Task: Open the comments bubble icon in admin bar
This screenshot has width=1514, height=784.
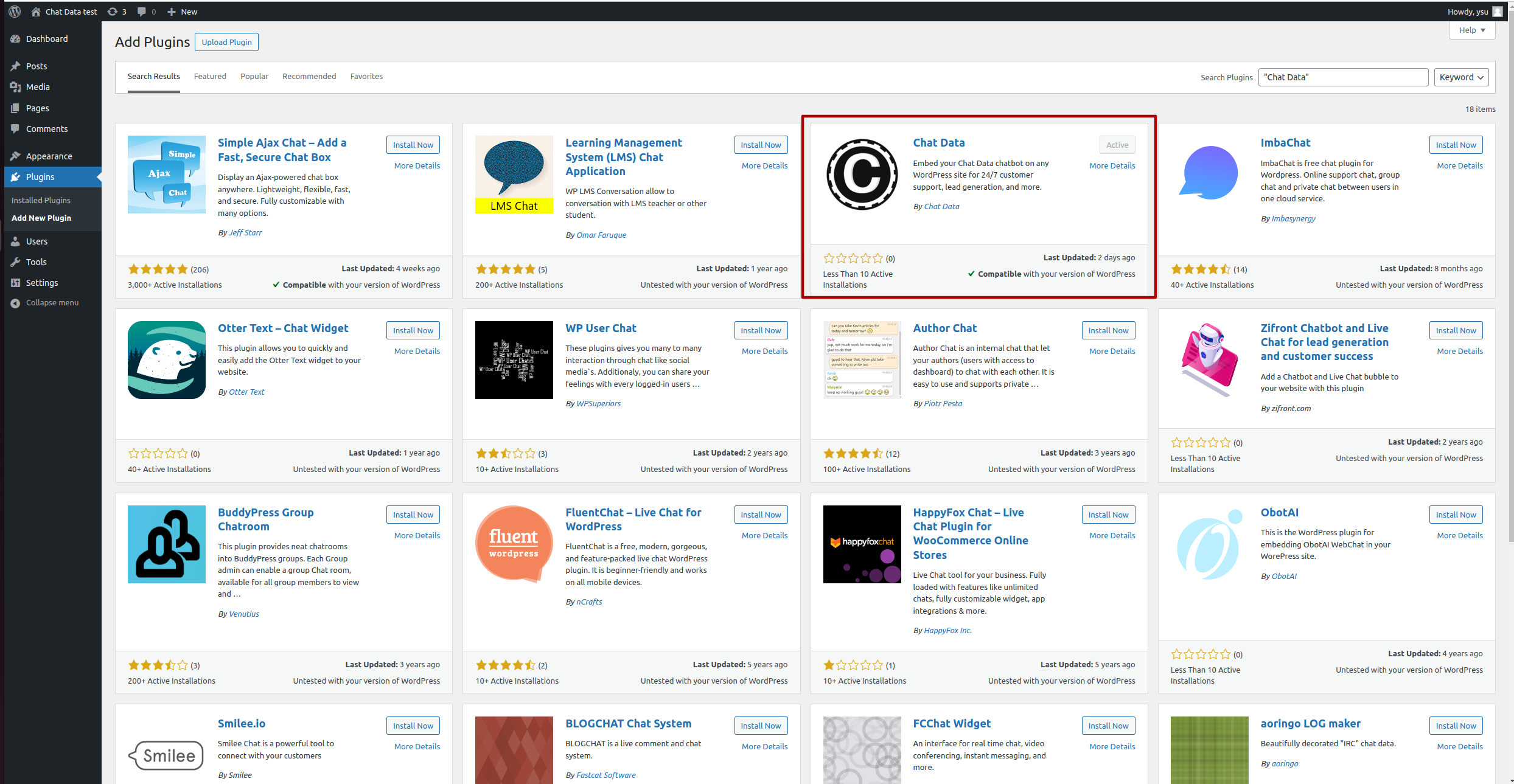Action: [142, 12]
